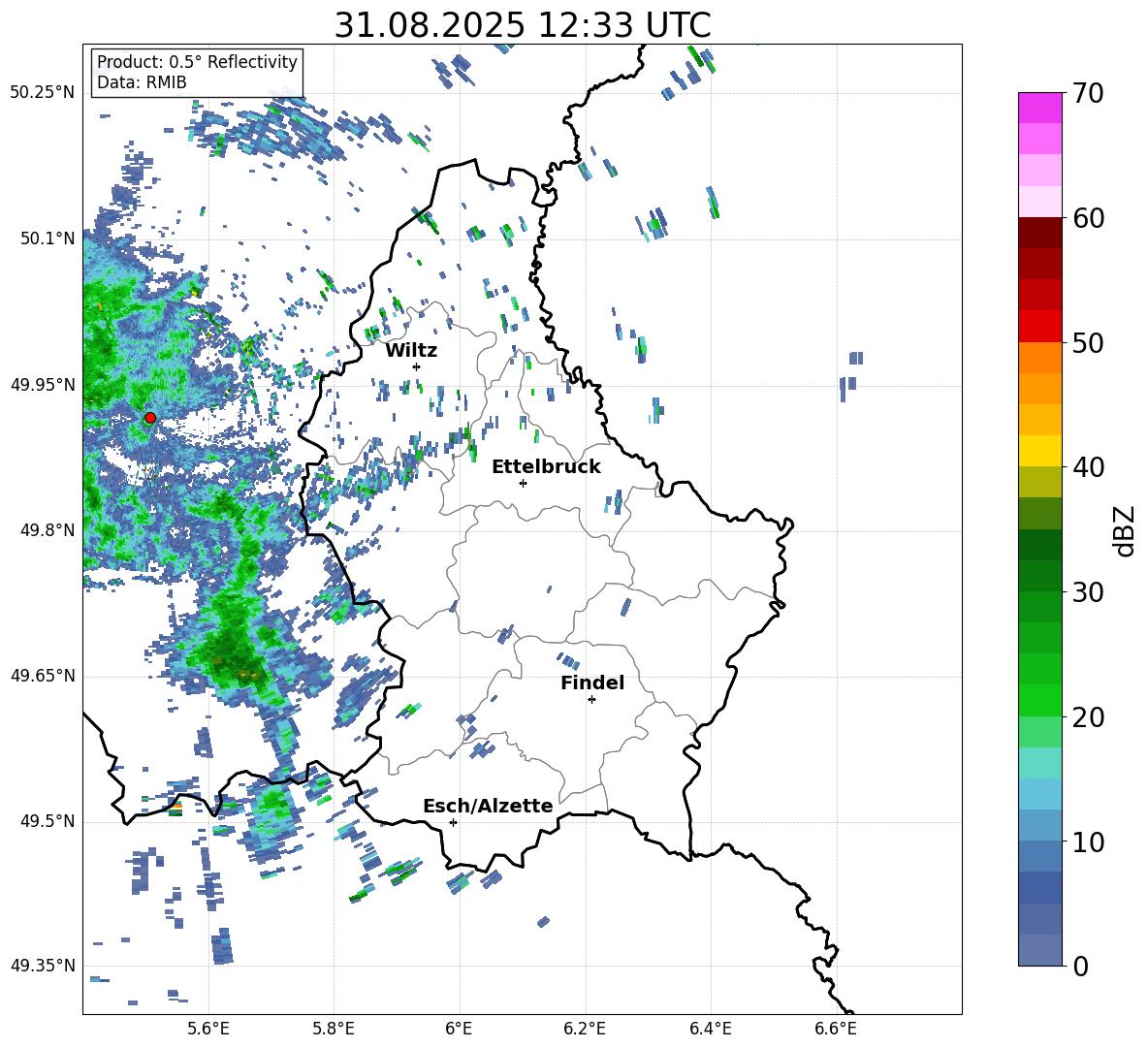Image resolution: width=1148 pixels, height=1048 pixels.
Task: Click the Data: RMIB text
Action: click(142, 82)
